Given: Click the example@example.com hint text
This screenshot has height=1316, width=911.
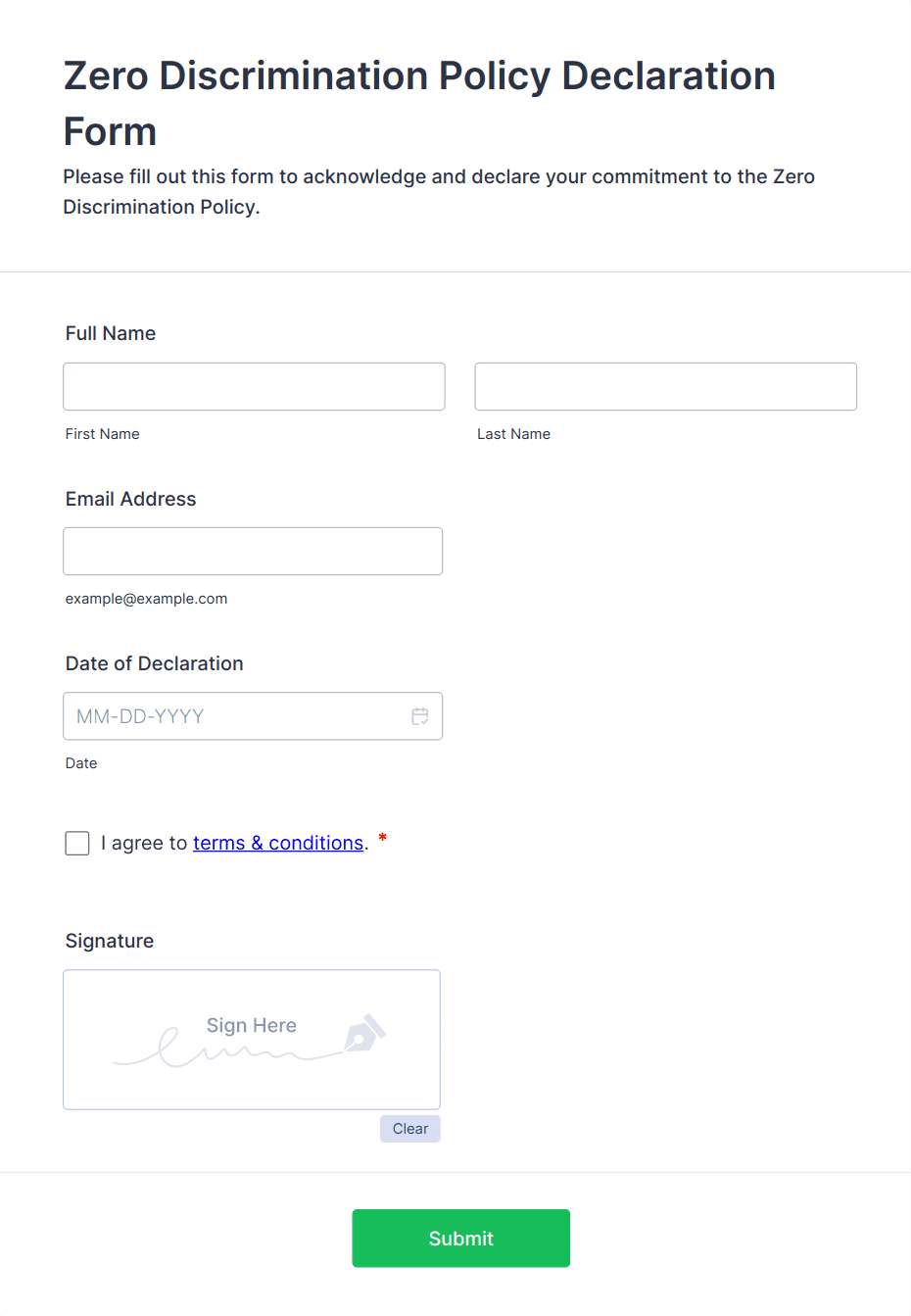Looking at the screenshot, I should (146, 599).
